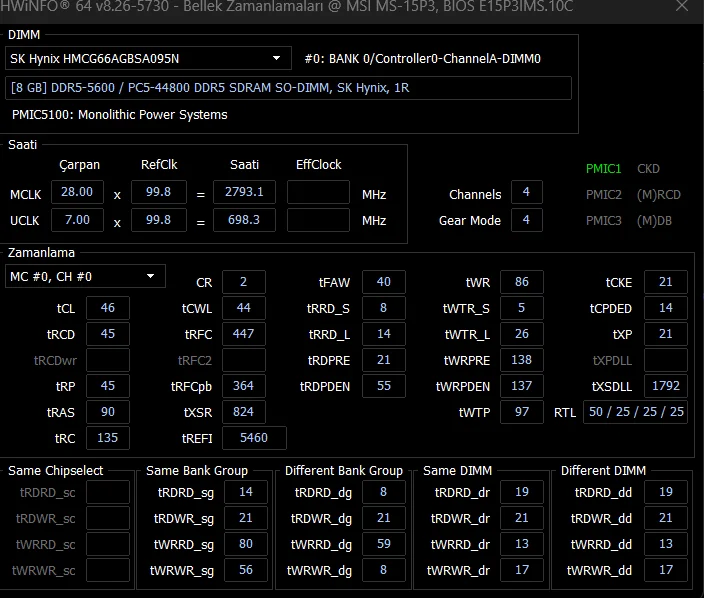Click the empty MCLK EffClock field
Image resolution: width=704 pixels, height=598 pixels.
[318, 193]
